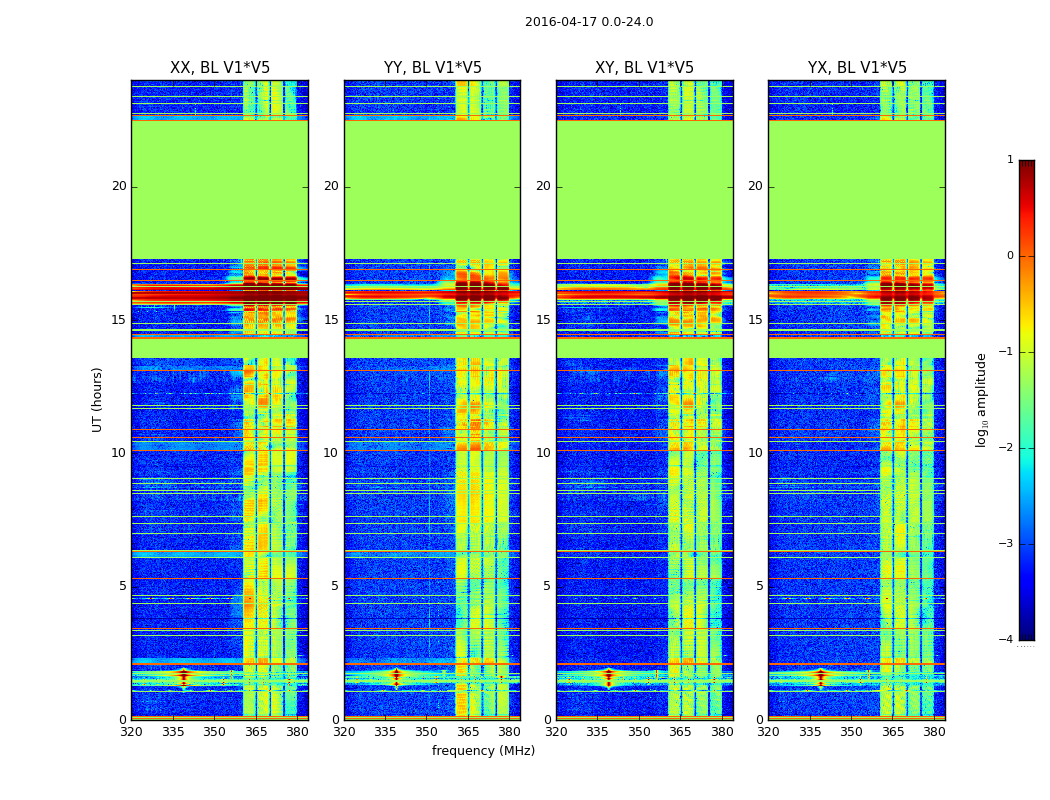The image size is (1050, 800).
Task: Pick the dark blue bottom of colorbar
Action: [1026, 634]
